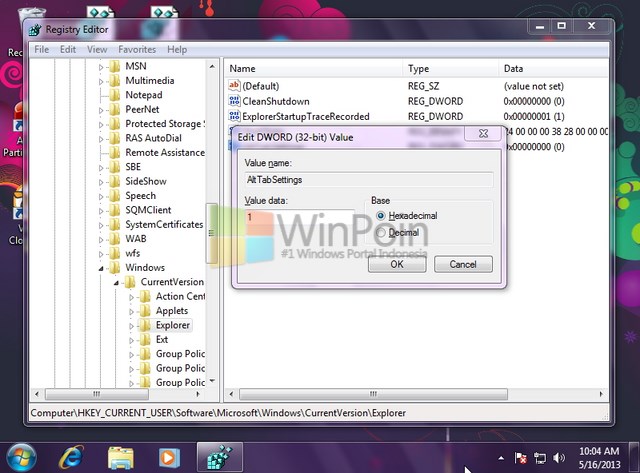The image size is (640, 473).
Task: Select the CleanShutdown value name
Action: 276,101
